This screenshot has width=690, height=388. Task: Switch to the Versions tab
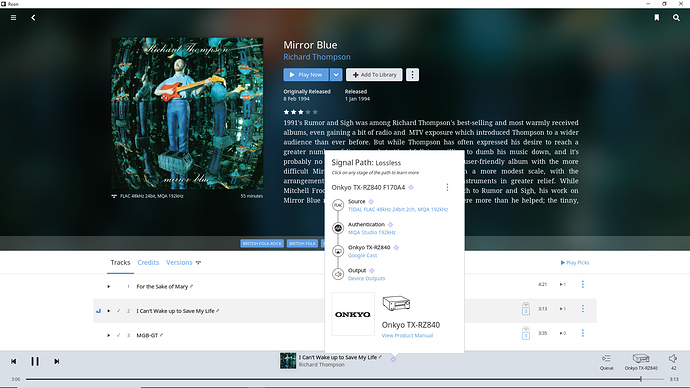[179, 263]
